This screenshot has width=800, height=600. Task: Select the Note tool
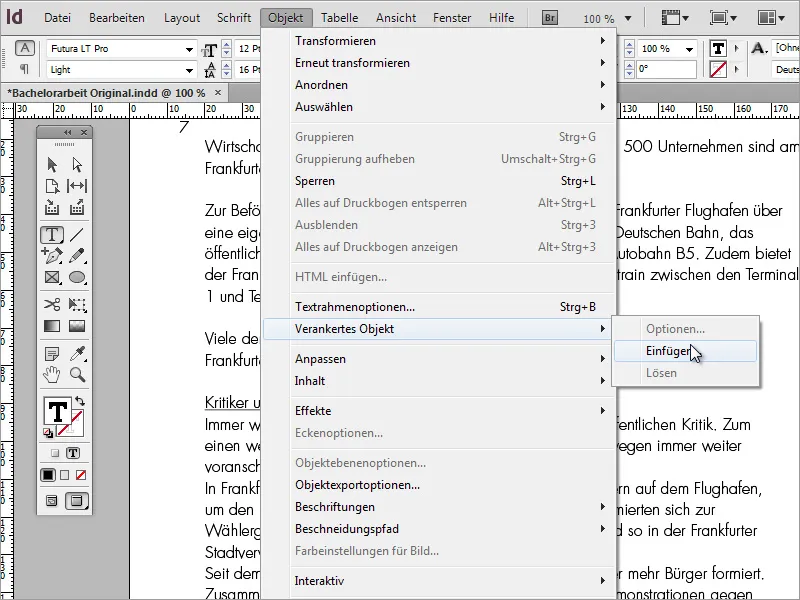coord(52,353)
